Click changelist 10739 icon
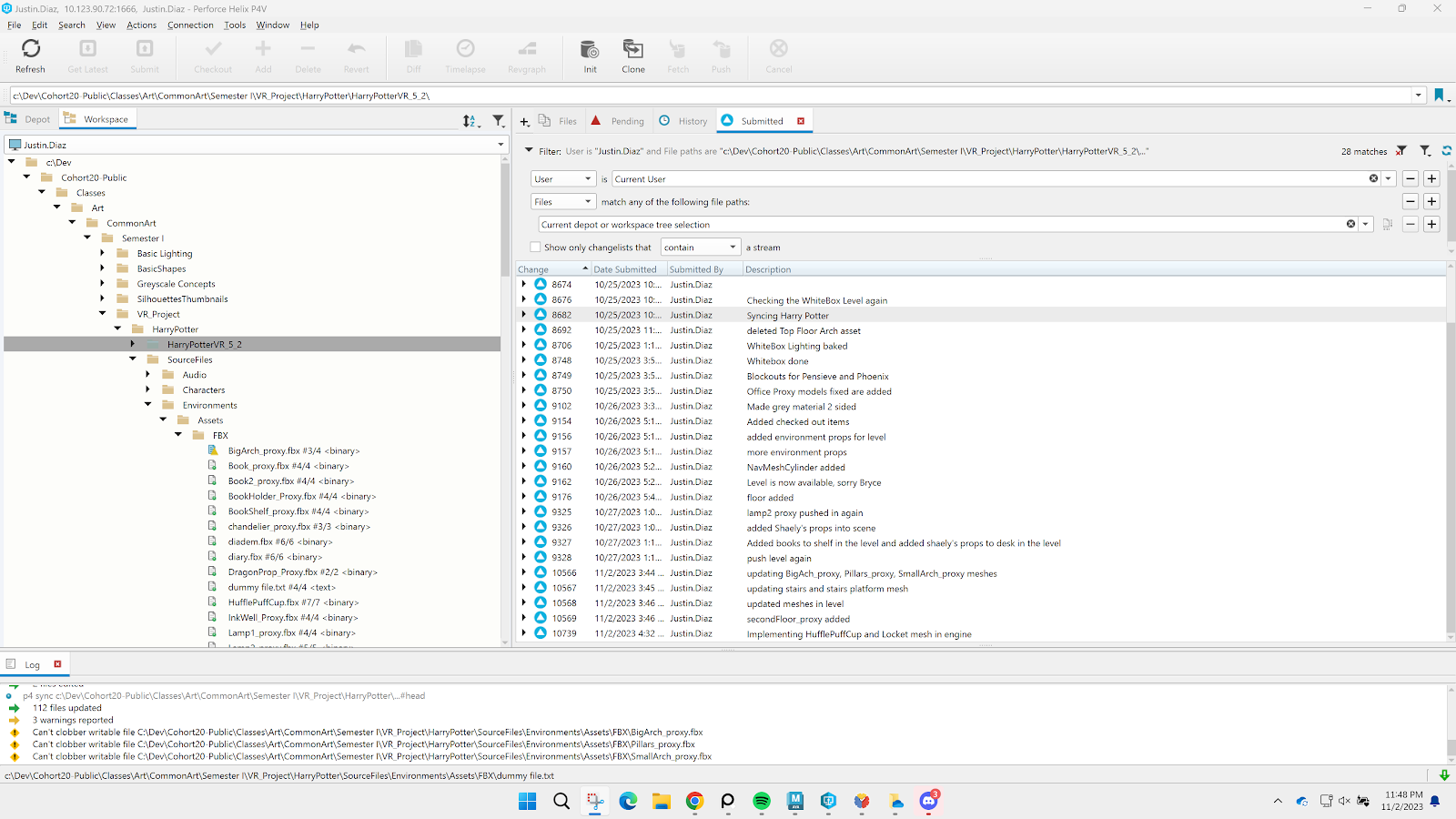 [x=541, y=633]
